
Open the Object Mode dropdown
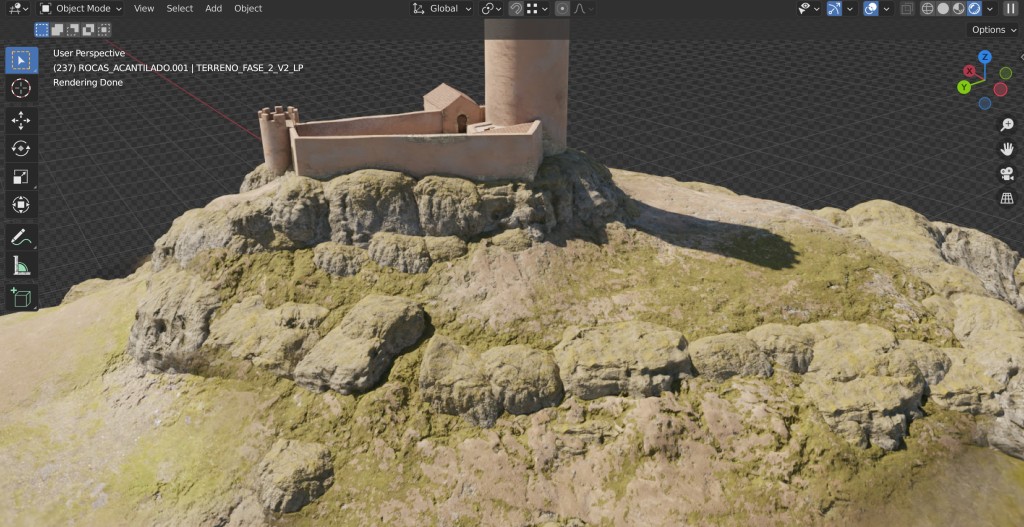pyautogui.click(x=82, y=8)
